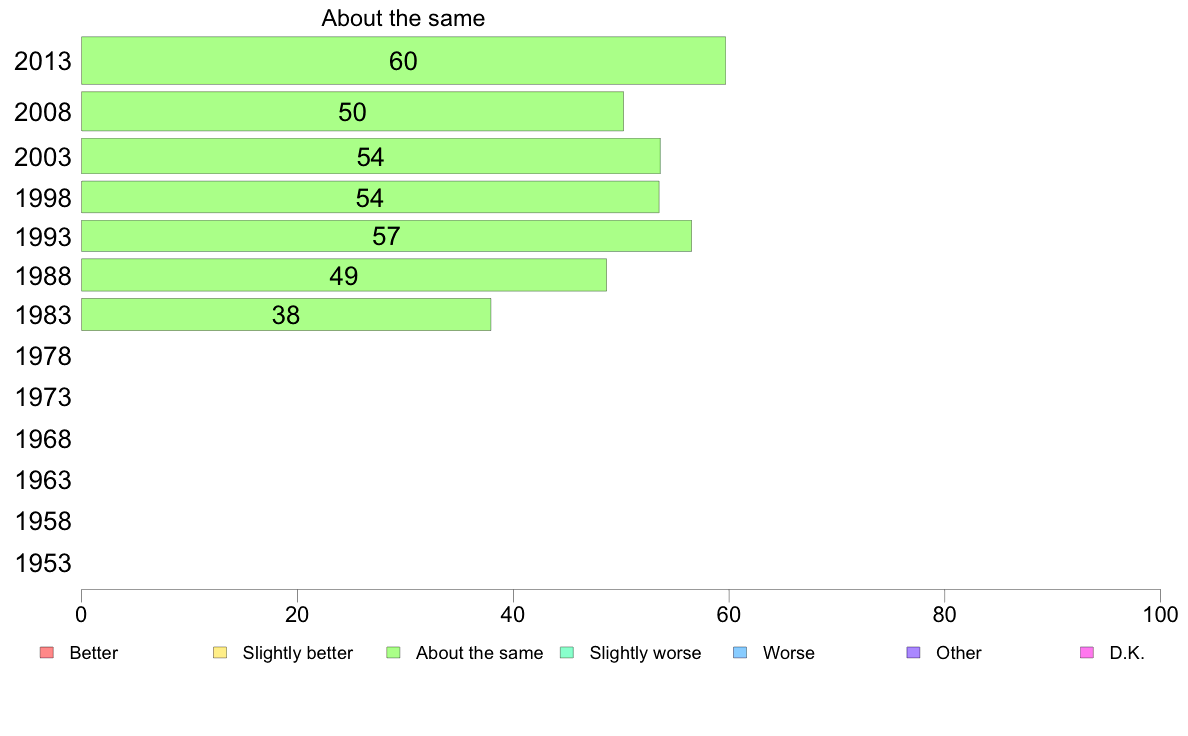Click the teal Slightly worse legend swatch

coord(567,653)
